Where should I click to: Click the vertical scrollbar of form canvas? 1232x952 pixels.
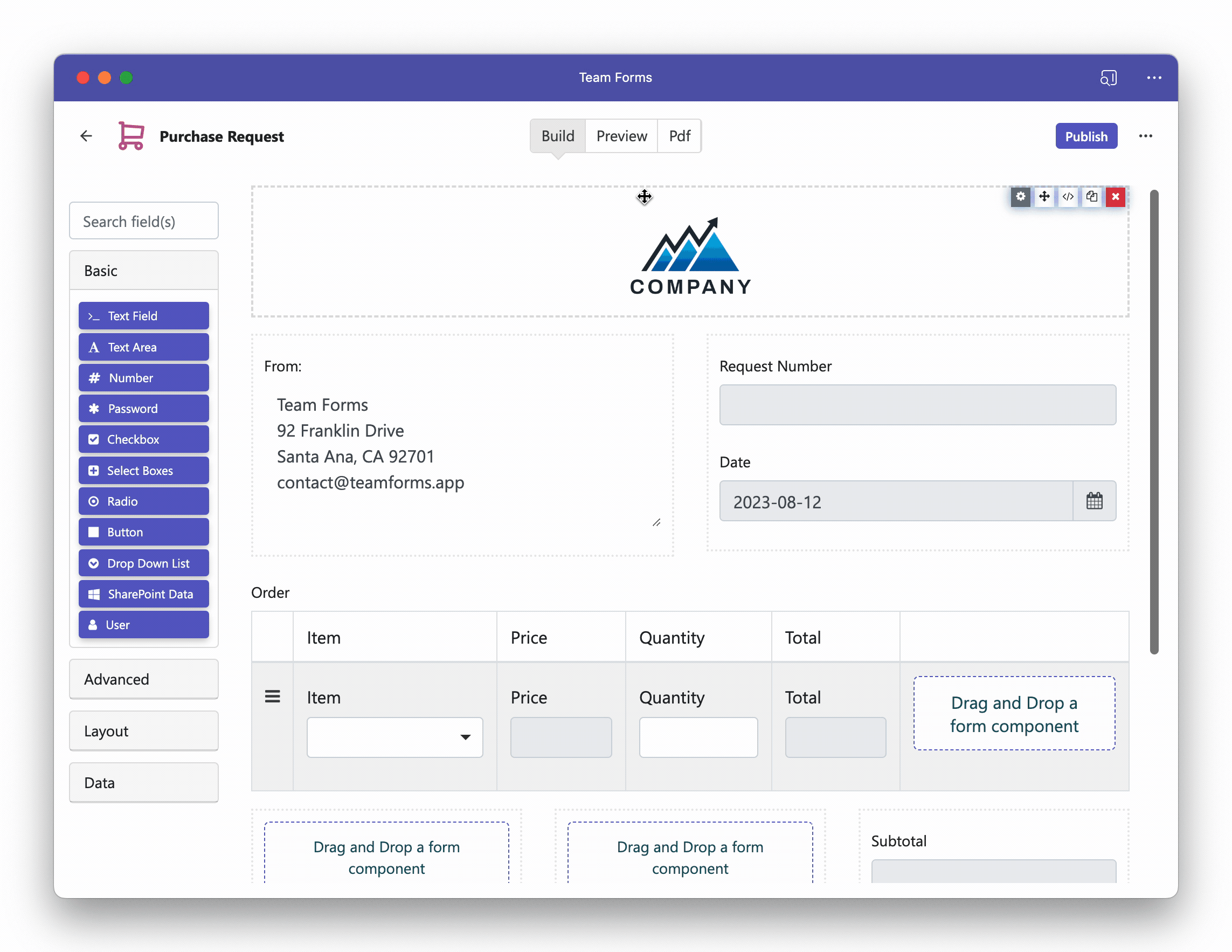[x=1154, y=422]
